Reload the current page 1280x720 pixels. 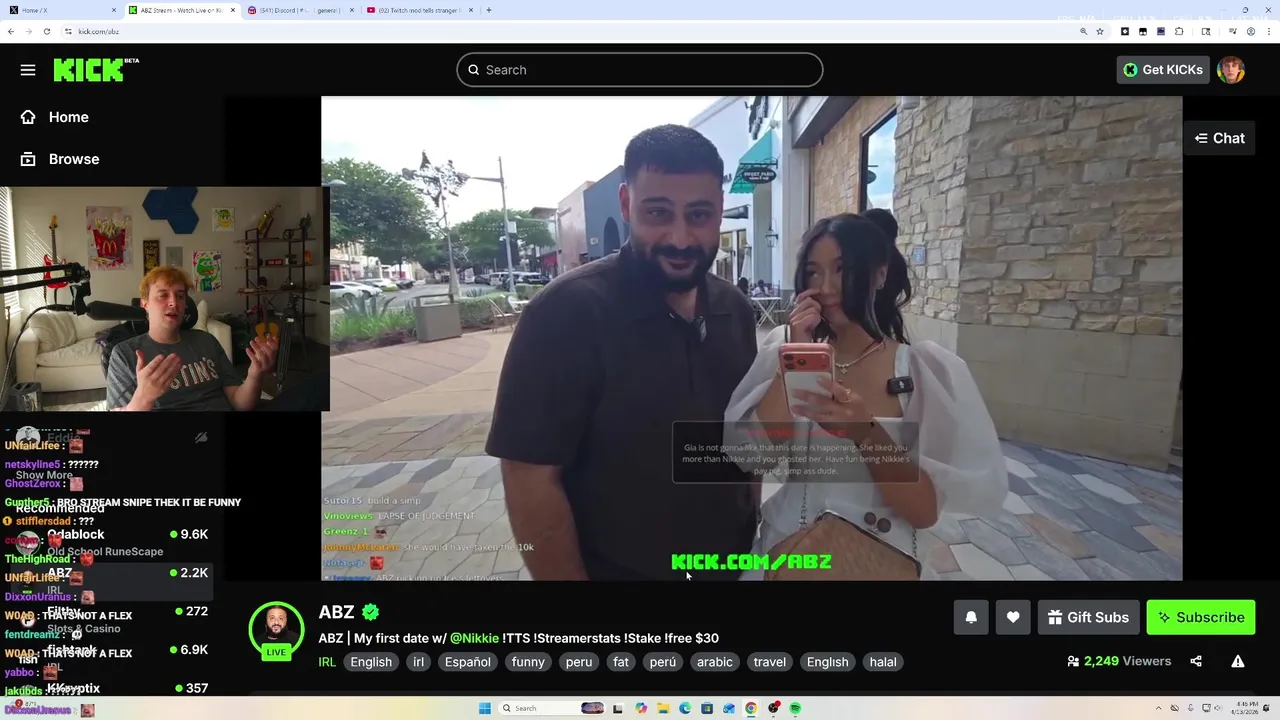point(46,31)
